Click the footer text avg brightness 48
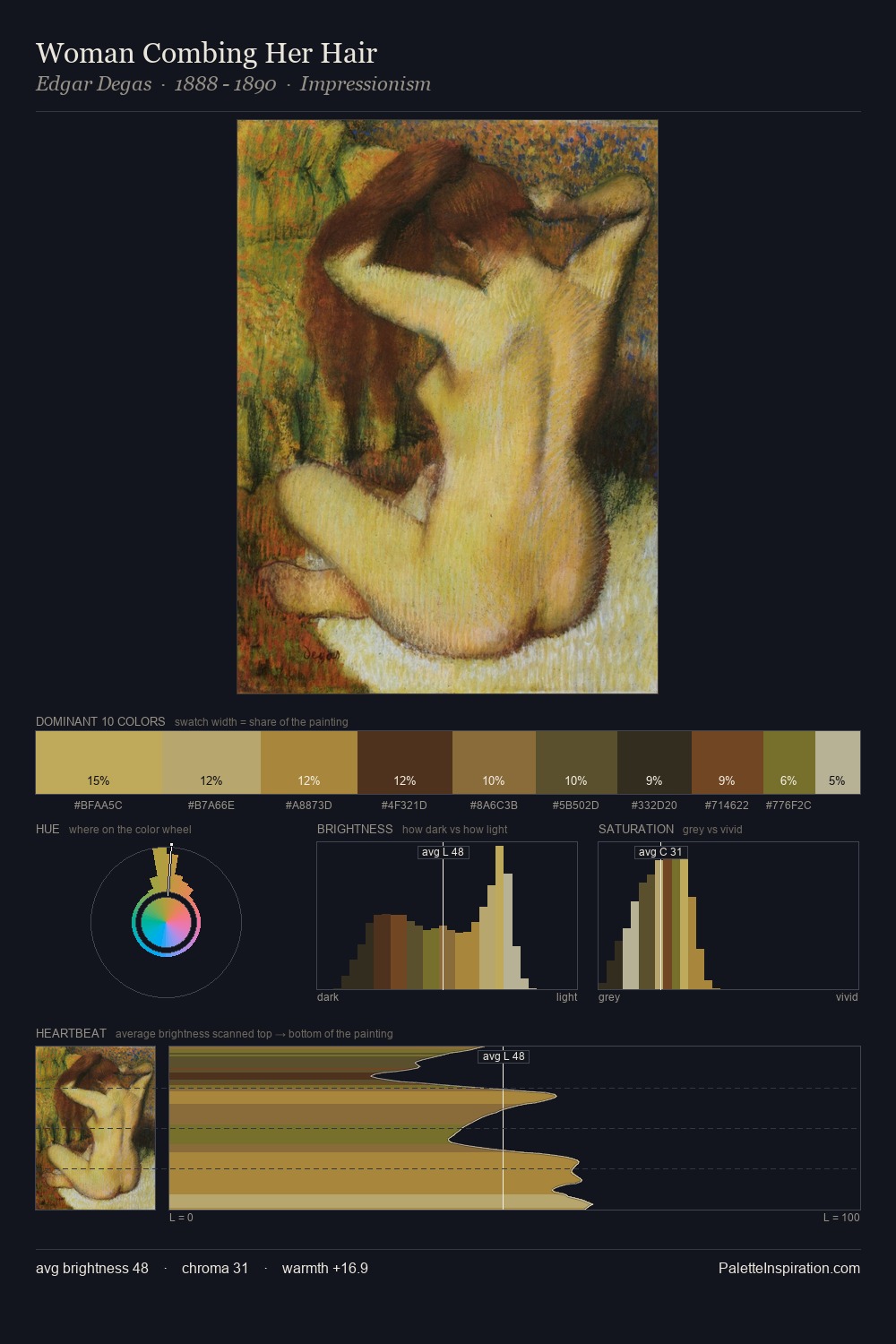The width and height of the screenshot is (896, 1344). (92, 1268)
